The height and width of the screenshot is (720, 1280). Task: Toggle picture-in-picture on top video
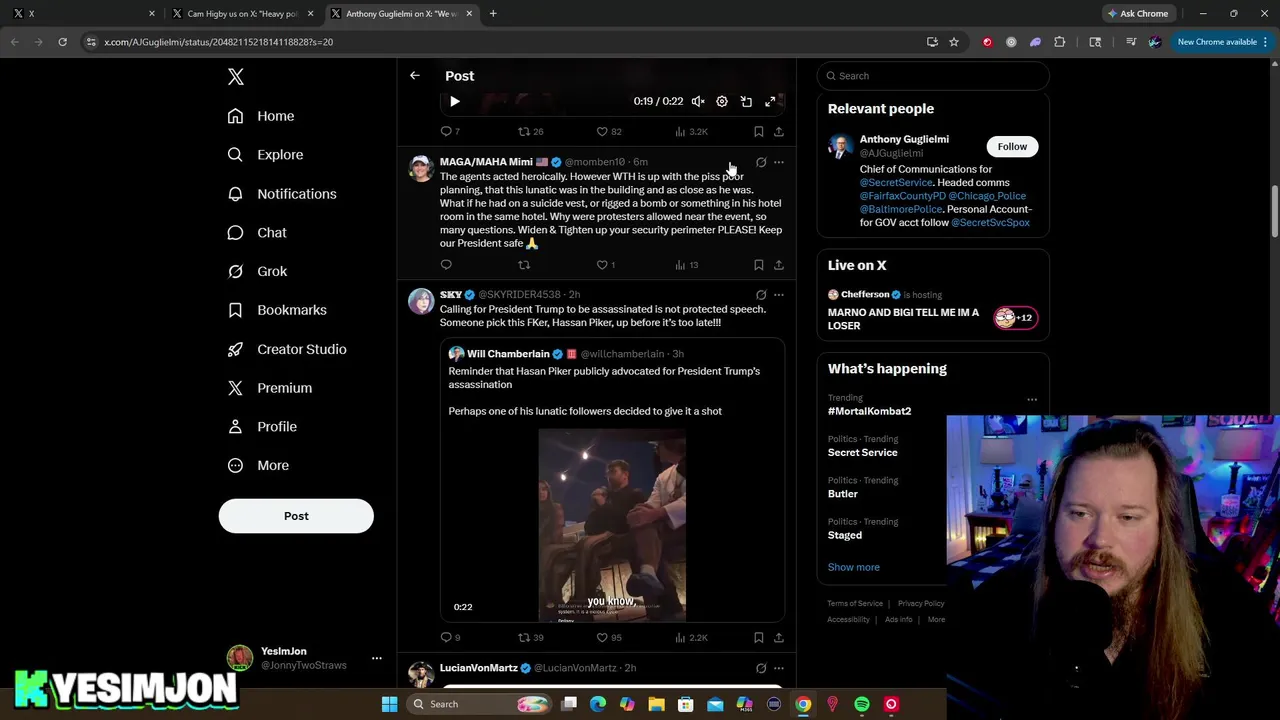(x=746, y=101)
